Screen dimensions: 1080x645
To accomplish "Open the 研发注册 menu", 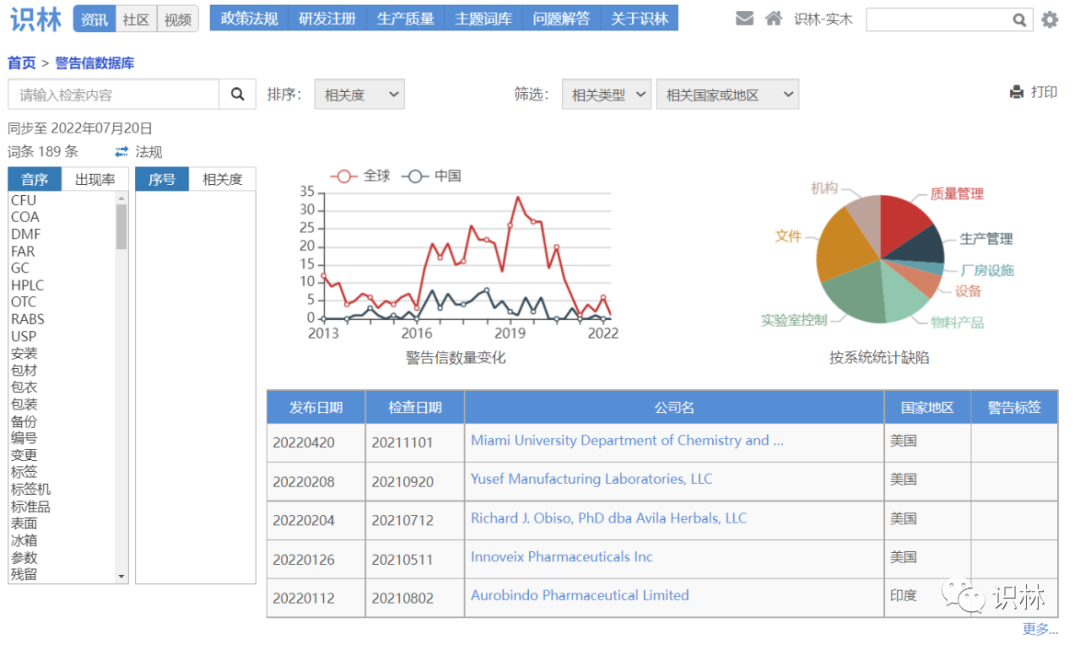I will (x=327, y=19).
